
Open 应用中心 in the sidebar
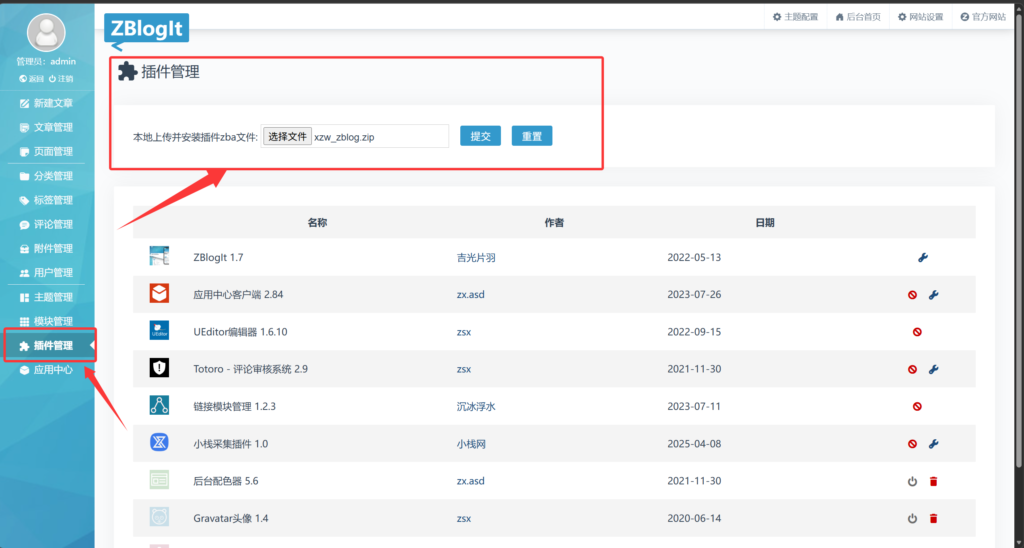pos(46,370)
